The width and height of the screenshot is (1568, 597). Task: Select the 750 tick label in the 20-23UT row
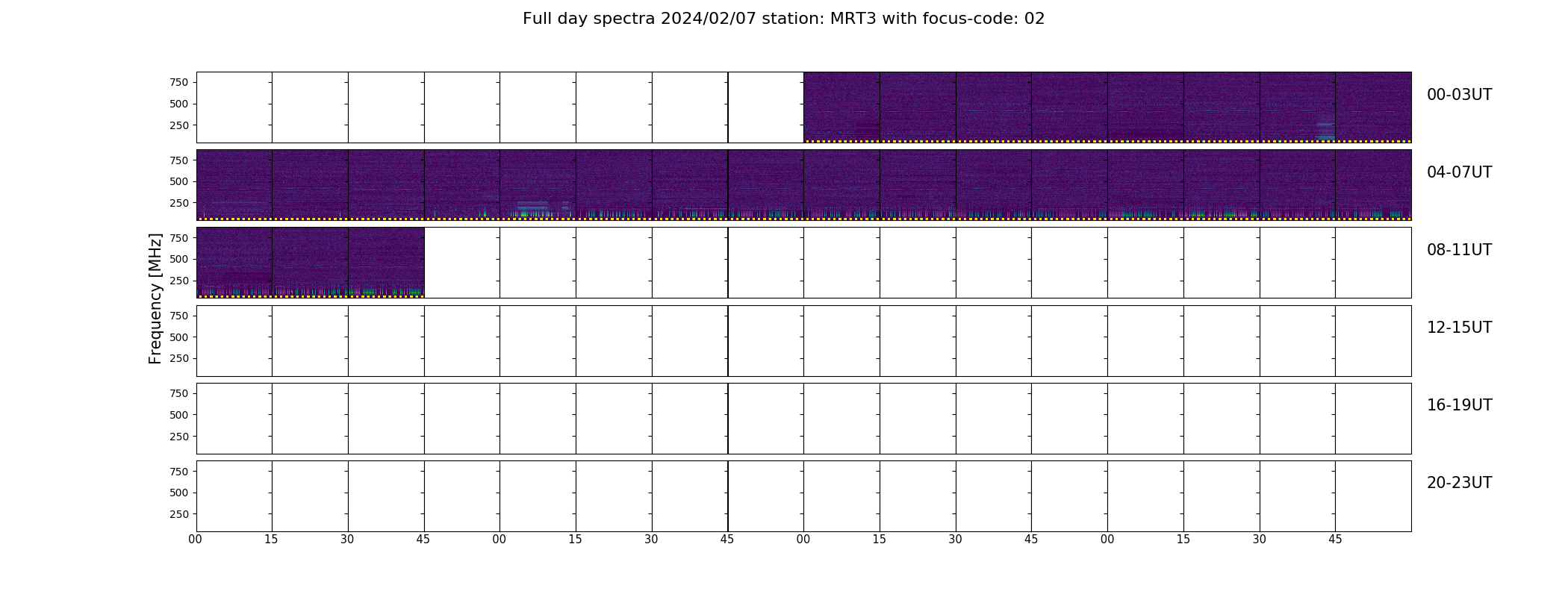click(x=179, y=471)
